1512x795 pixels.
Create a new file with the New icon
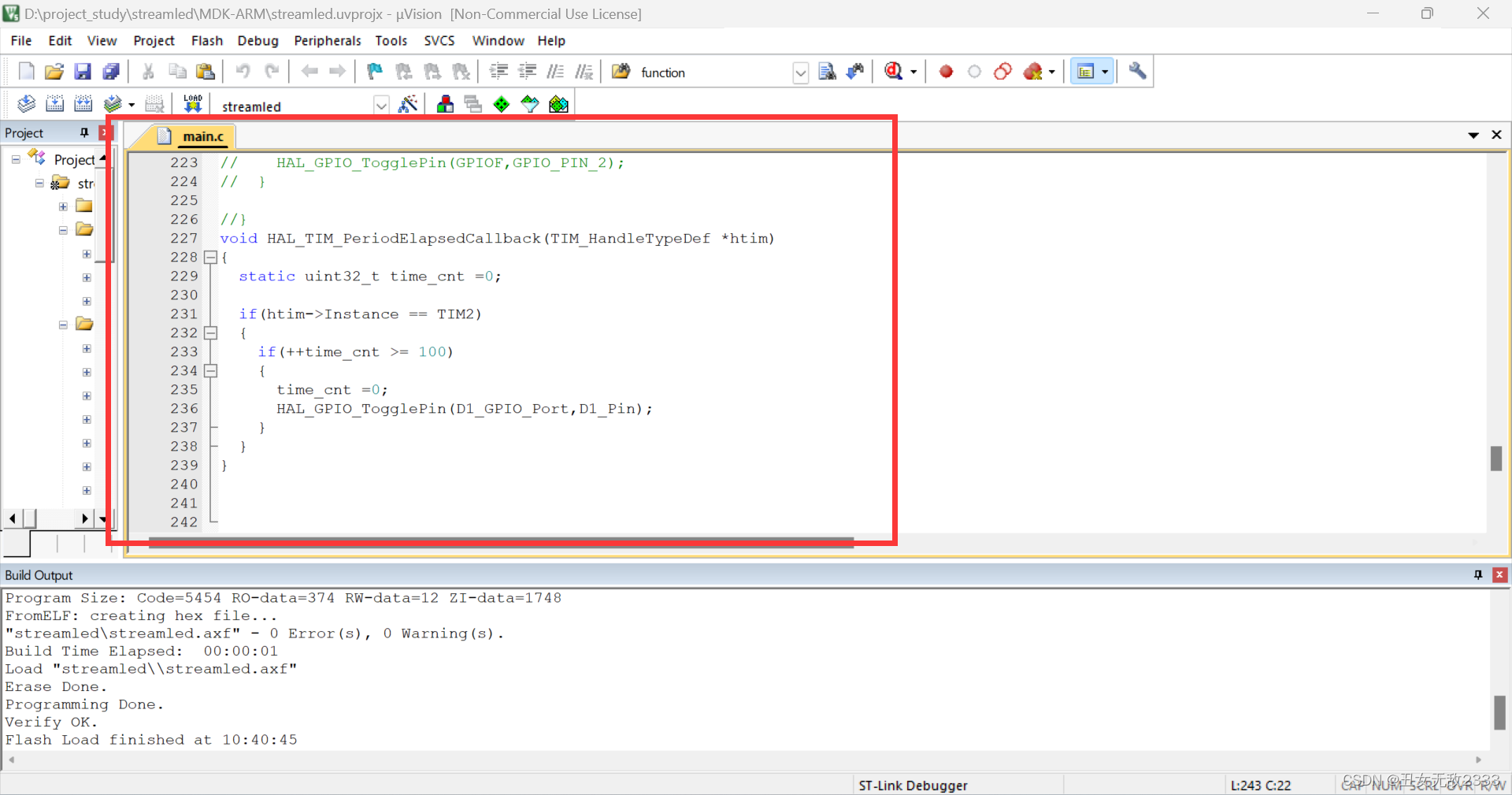point(26,72)
